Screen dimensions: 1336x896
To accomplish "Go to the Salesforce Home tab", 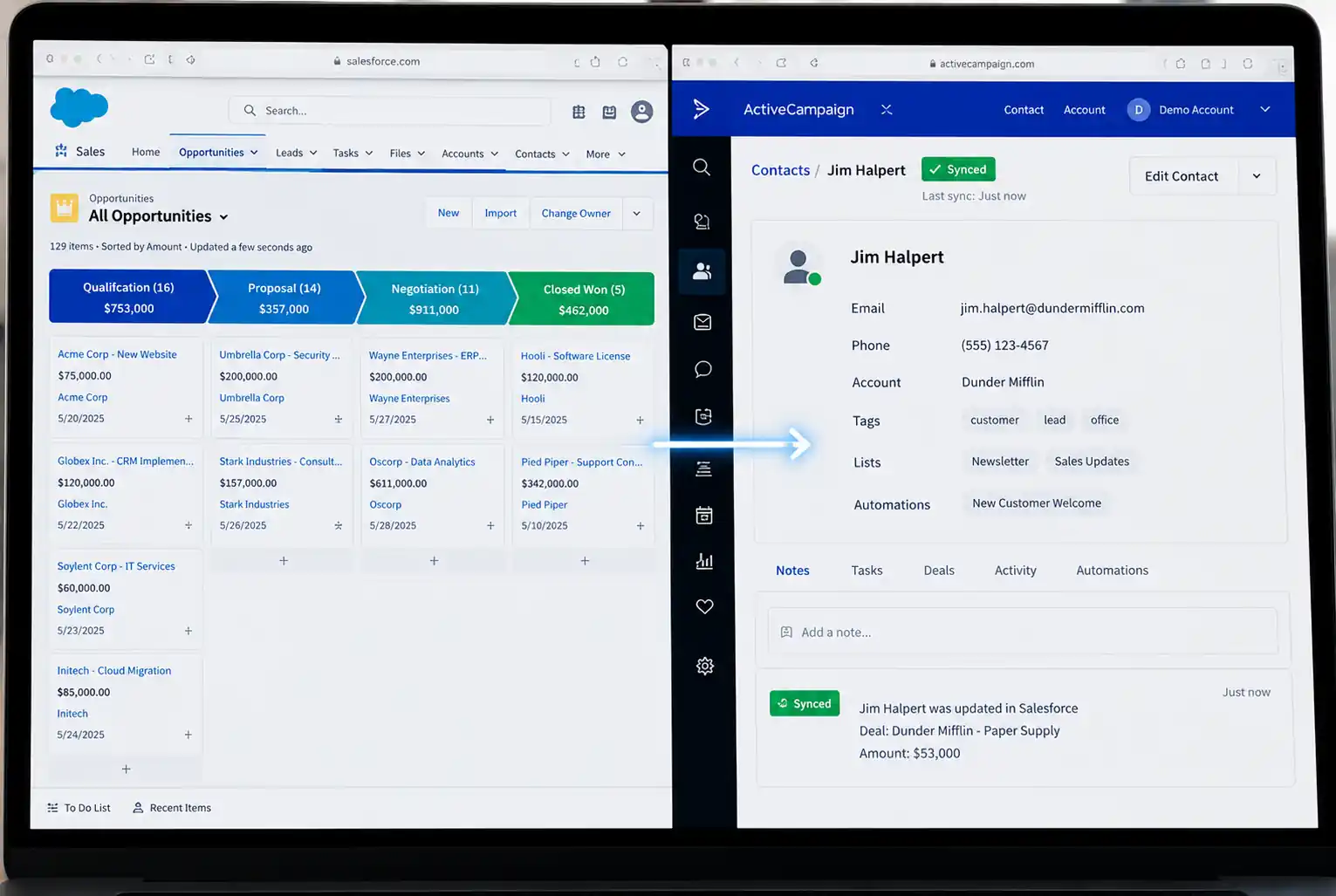I will [x=146, y=152].
